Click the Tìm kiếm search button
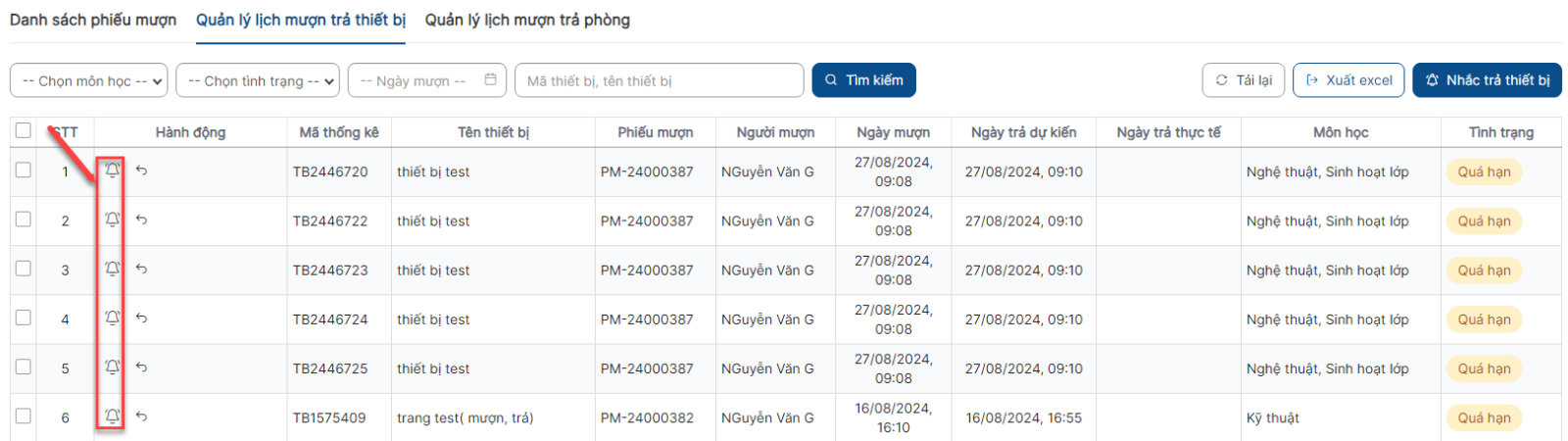This screenshot has width=1568, height=441. click(863, 80)
